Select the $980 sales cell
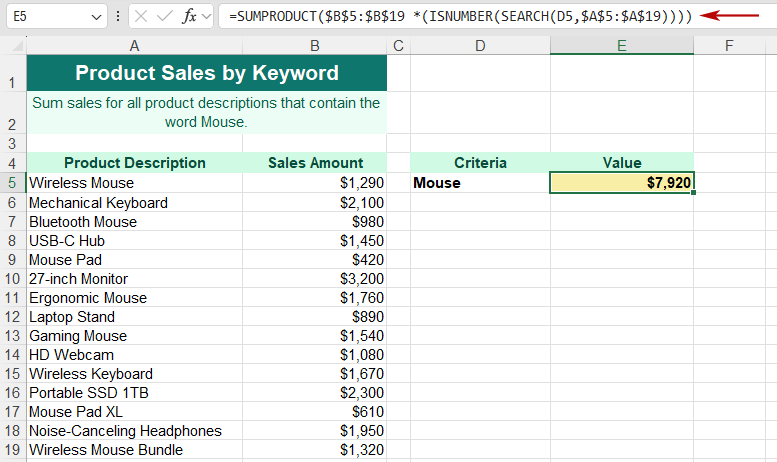 pyautogui.click(x=315, y=222)
